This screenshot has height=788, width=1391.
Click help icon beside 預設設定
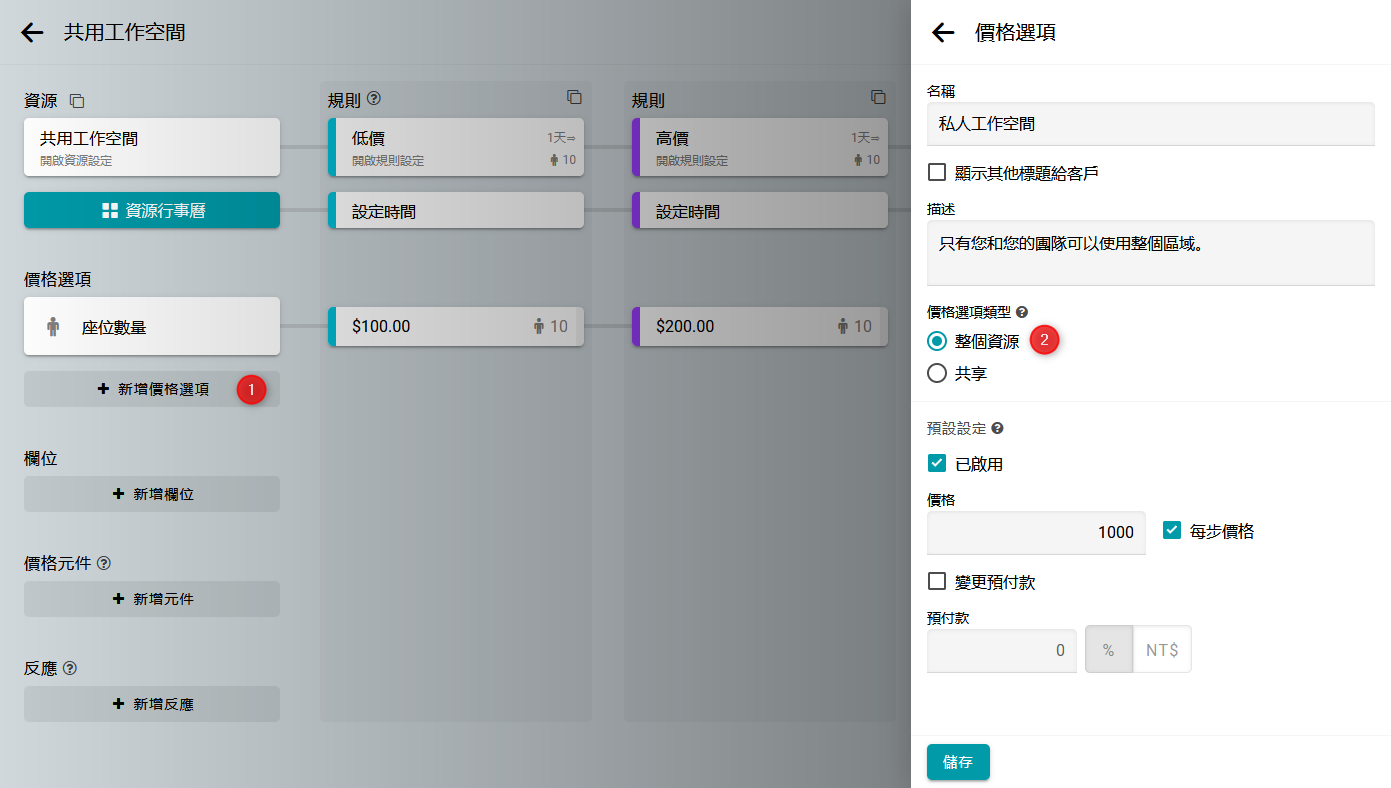(997, 428)
